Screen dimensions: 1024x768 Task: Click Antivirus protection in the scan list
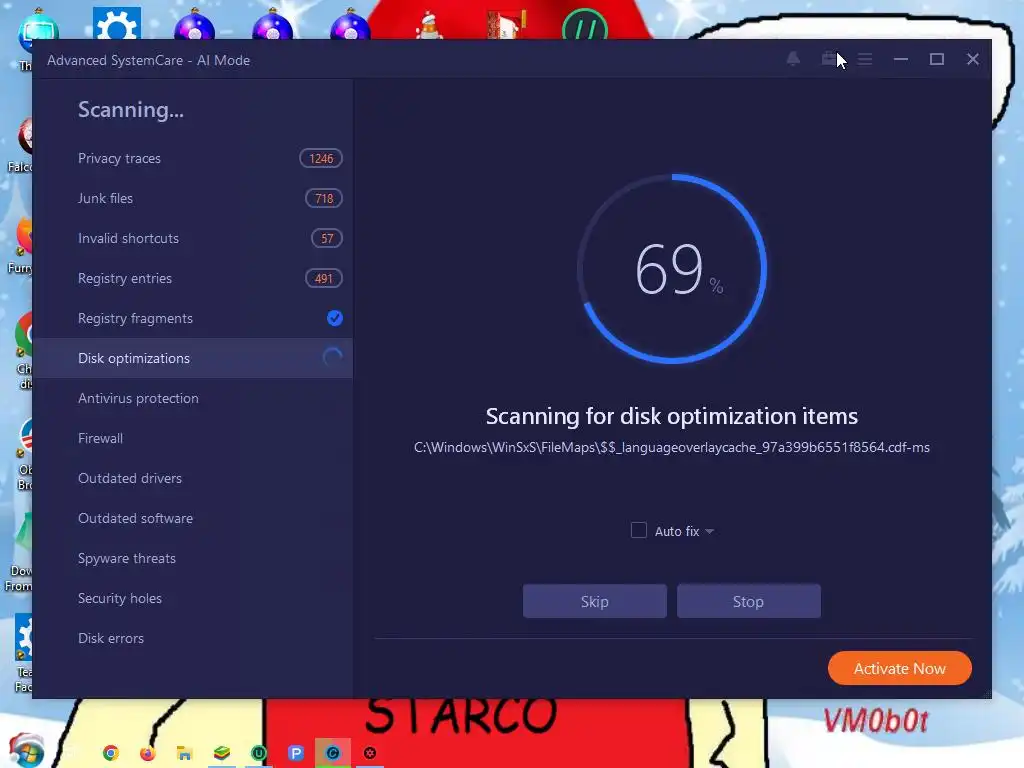(193, 398)
